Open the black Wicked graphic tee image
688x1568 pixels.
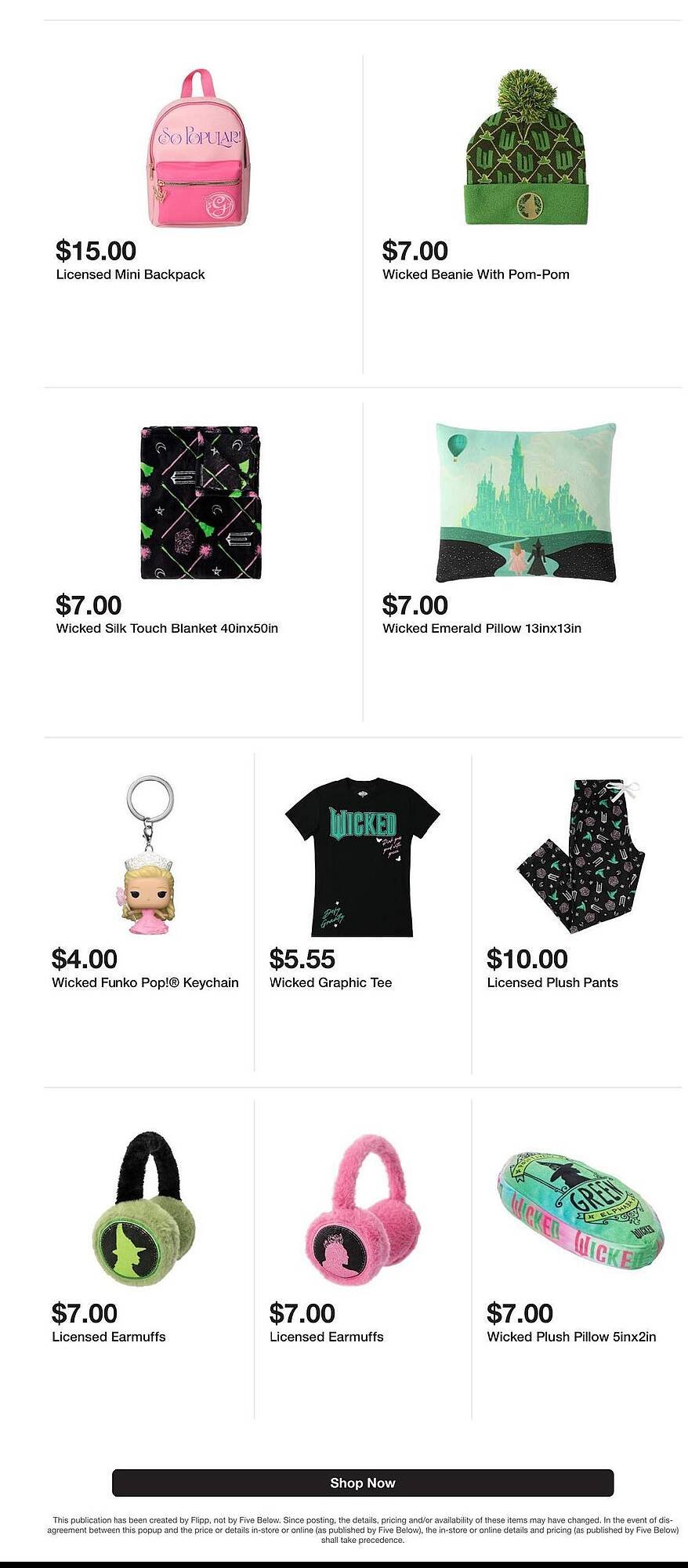[x=362, y=856]
